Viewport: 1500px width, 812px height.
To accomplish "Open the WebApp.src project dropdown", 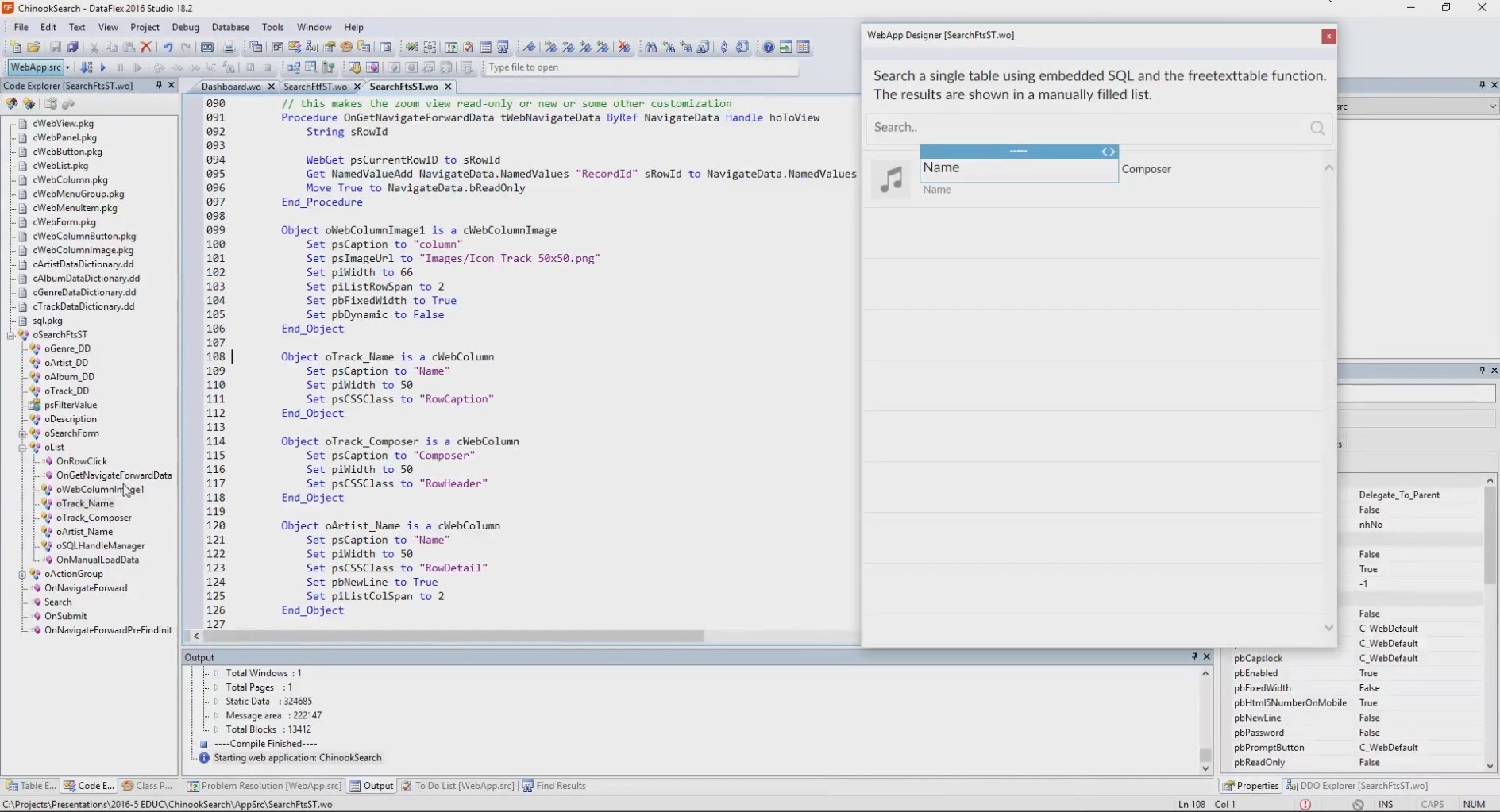I will (x=67, y=67).
